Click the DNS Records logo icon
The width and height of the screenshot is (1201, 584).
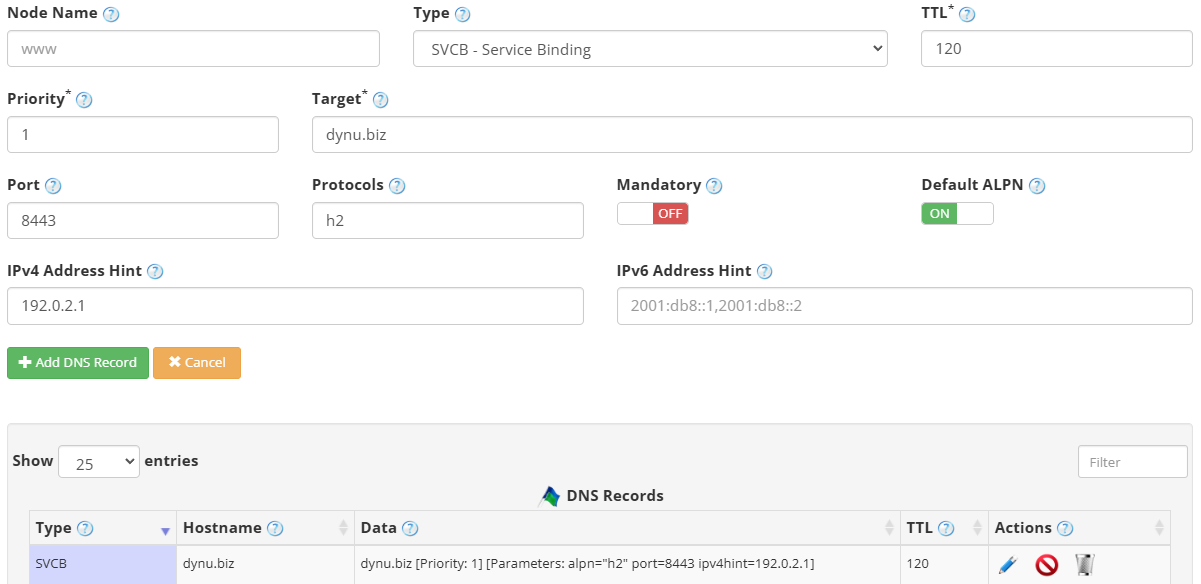pos(548,494)
